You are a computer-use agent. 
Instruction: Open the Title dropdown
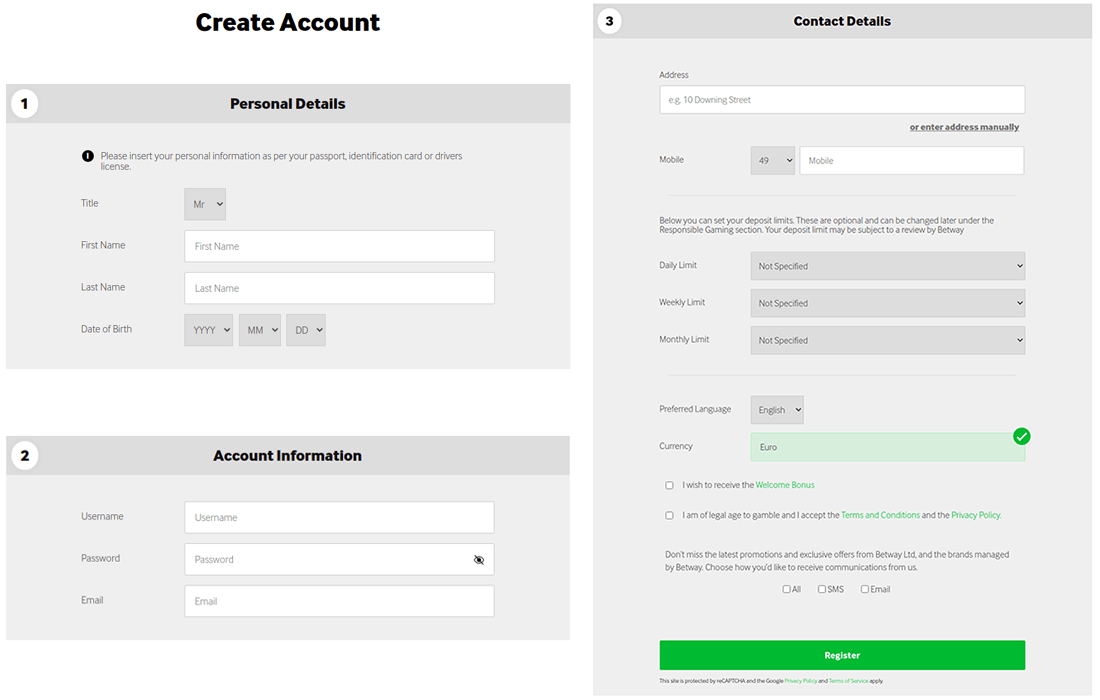pyautogui.click(x=205, y=204)
